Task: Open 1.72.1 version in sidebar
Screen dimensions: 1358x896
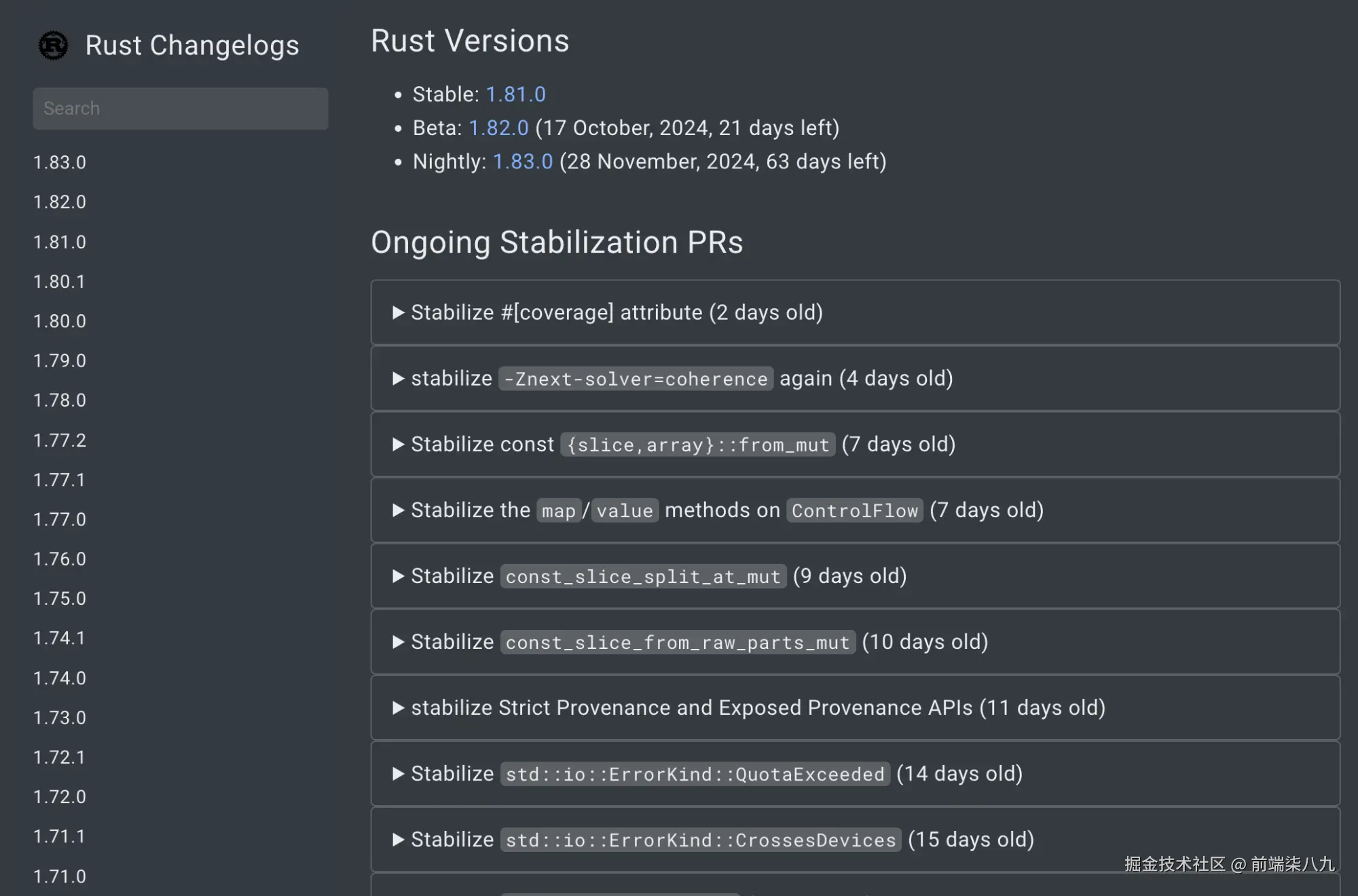Action: (x=60, y=758)
